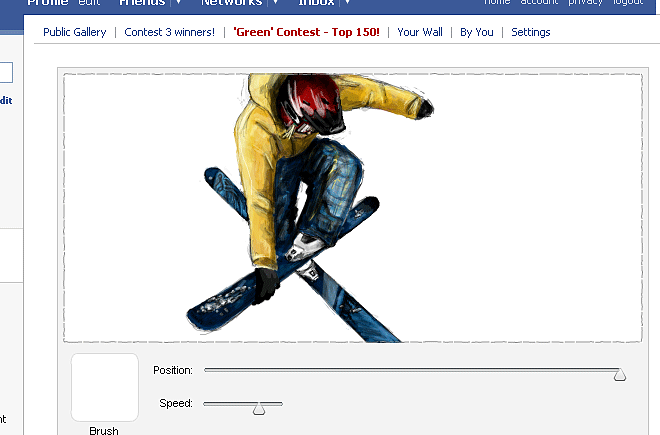Click the Speed slider handle
The height and width of the screenshot is (435, 660).
[259, 407]
